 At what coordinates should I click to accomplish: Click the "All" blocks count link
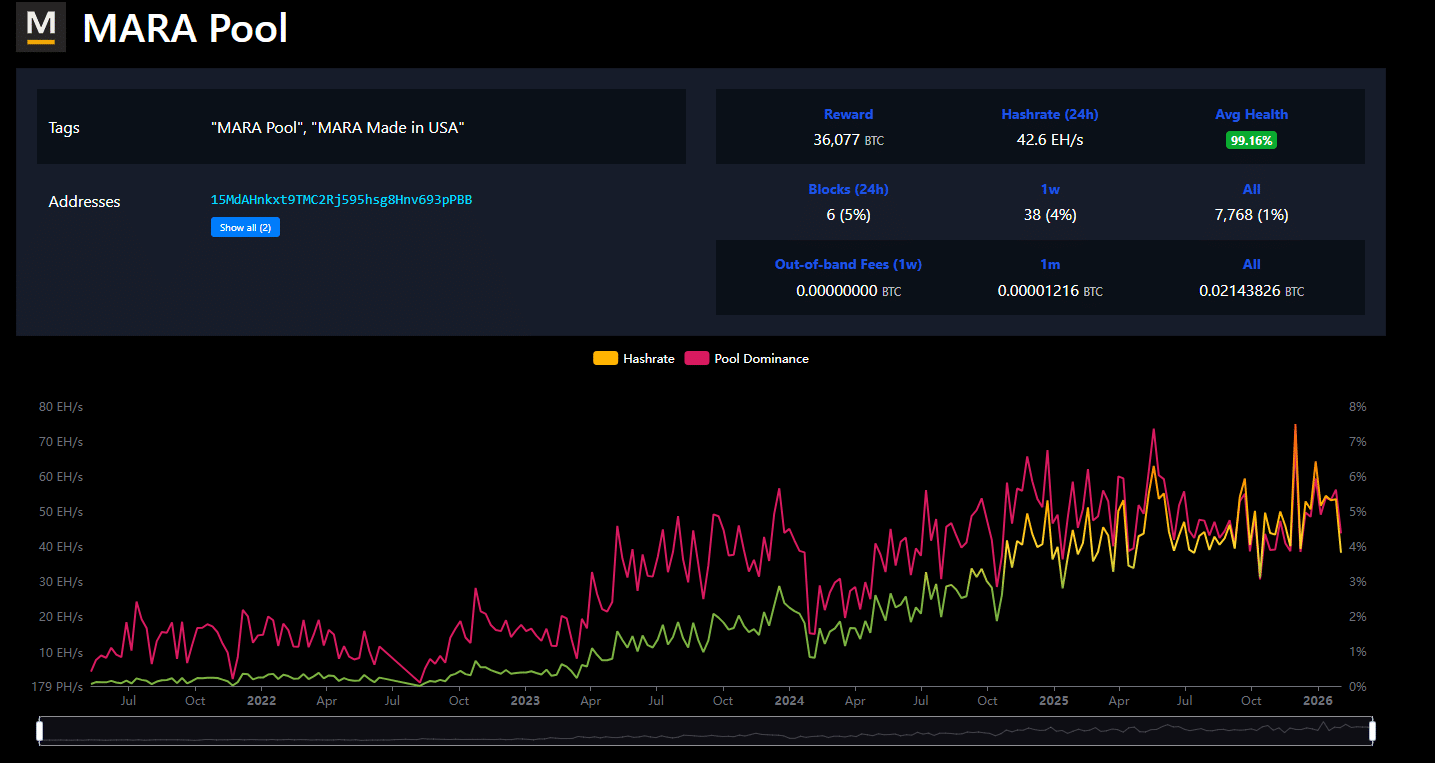1251,189
